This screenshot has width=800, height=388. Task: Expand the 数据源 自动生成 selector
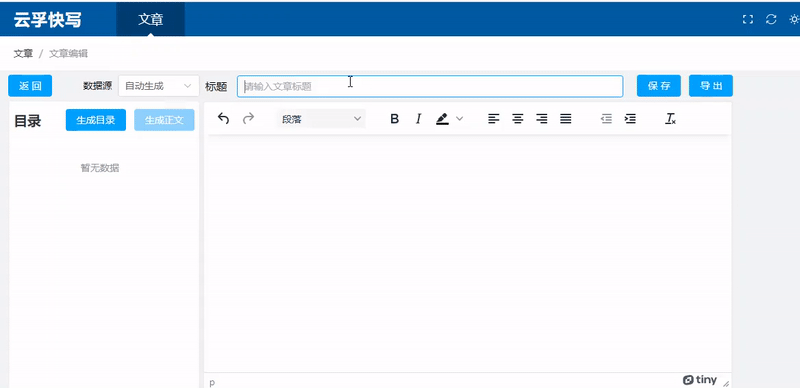tap(159, 86)
